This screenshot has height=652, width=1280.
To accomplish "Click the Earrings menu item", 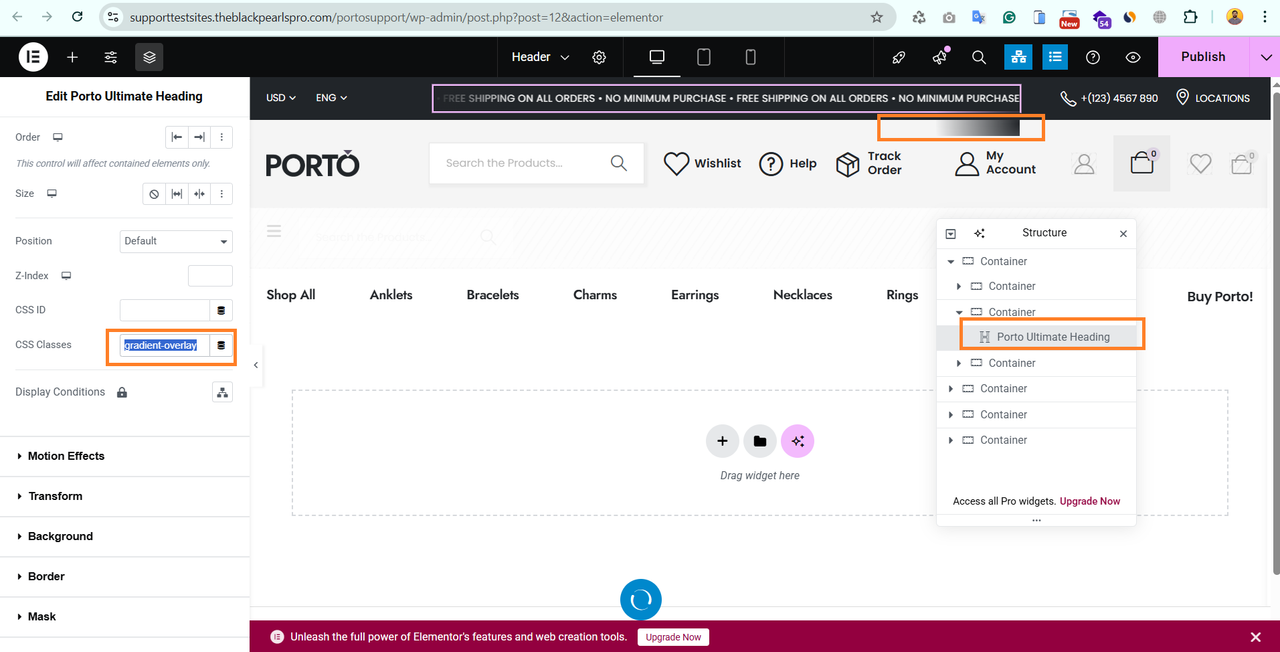I will (x=695, y=295).
